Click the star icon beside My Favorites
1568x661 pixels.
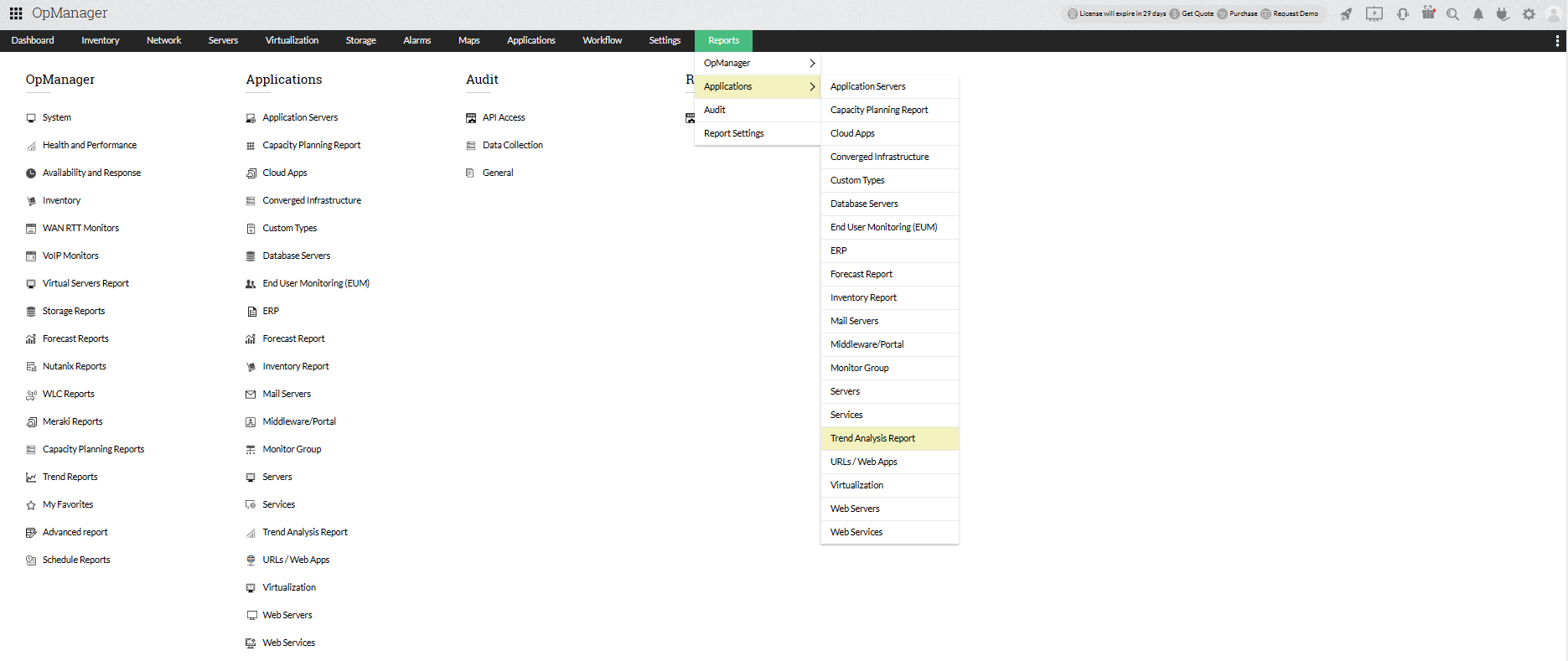tap(31, 505)
